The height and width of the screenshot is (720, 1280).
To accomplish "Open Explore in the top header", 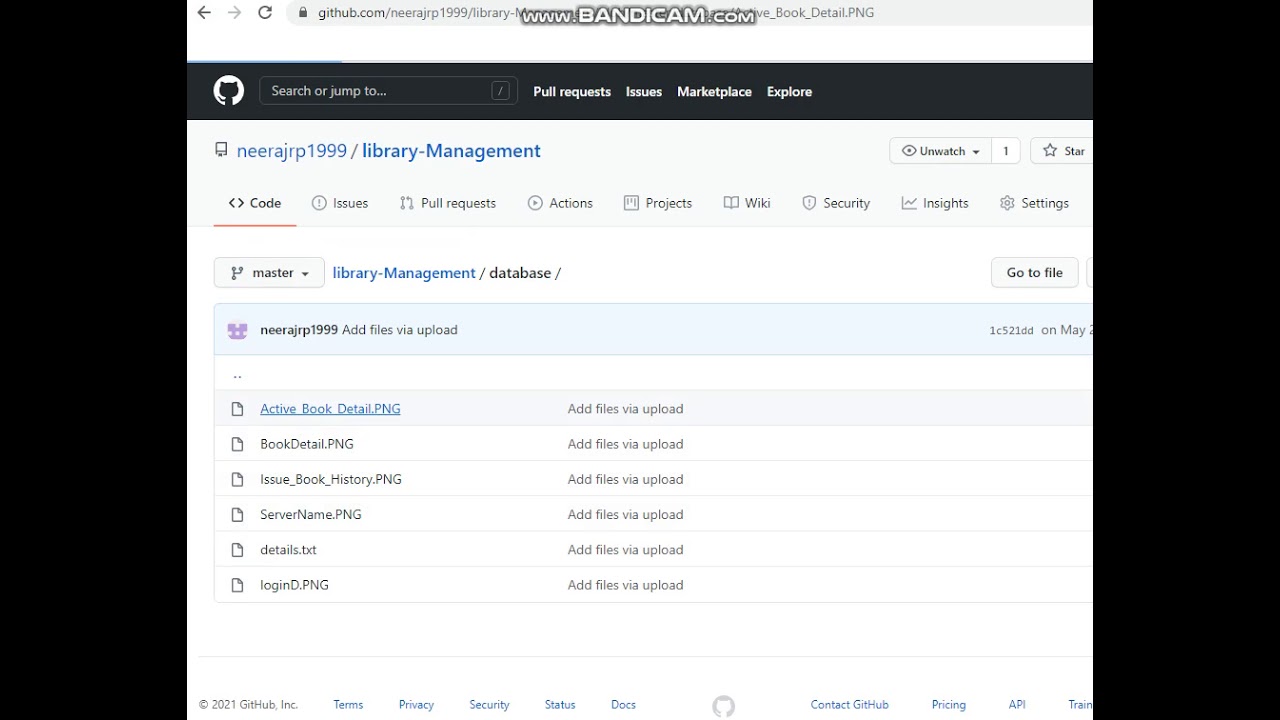I will tap(789, 92).
